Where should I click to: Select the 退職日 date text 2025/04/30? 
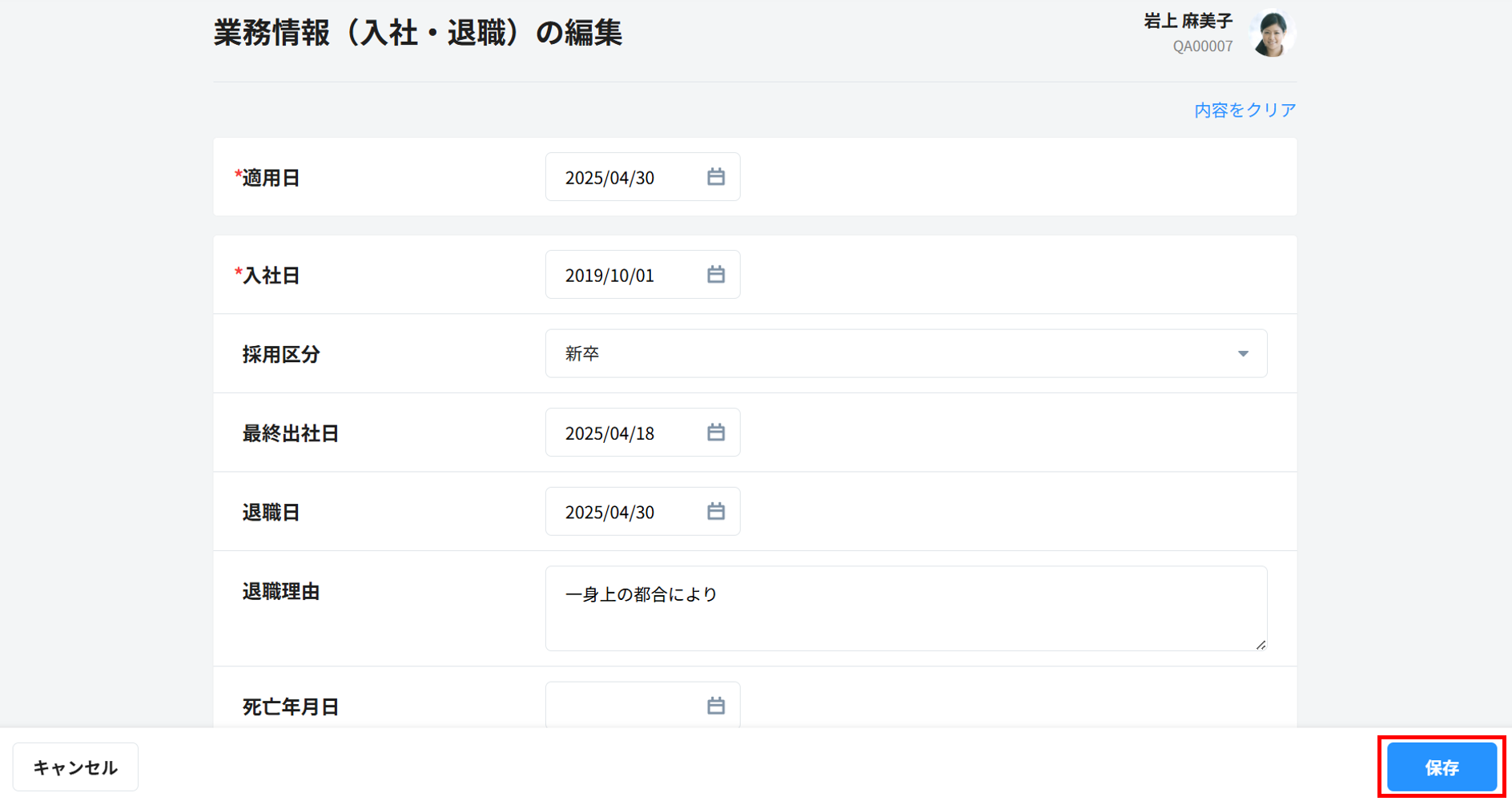point(610,512)
